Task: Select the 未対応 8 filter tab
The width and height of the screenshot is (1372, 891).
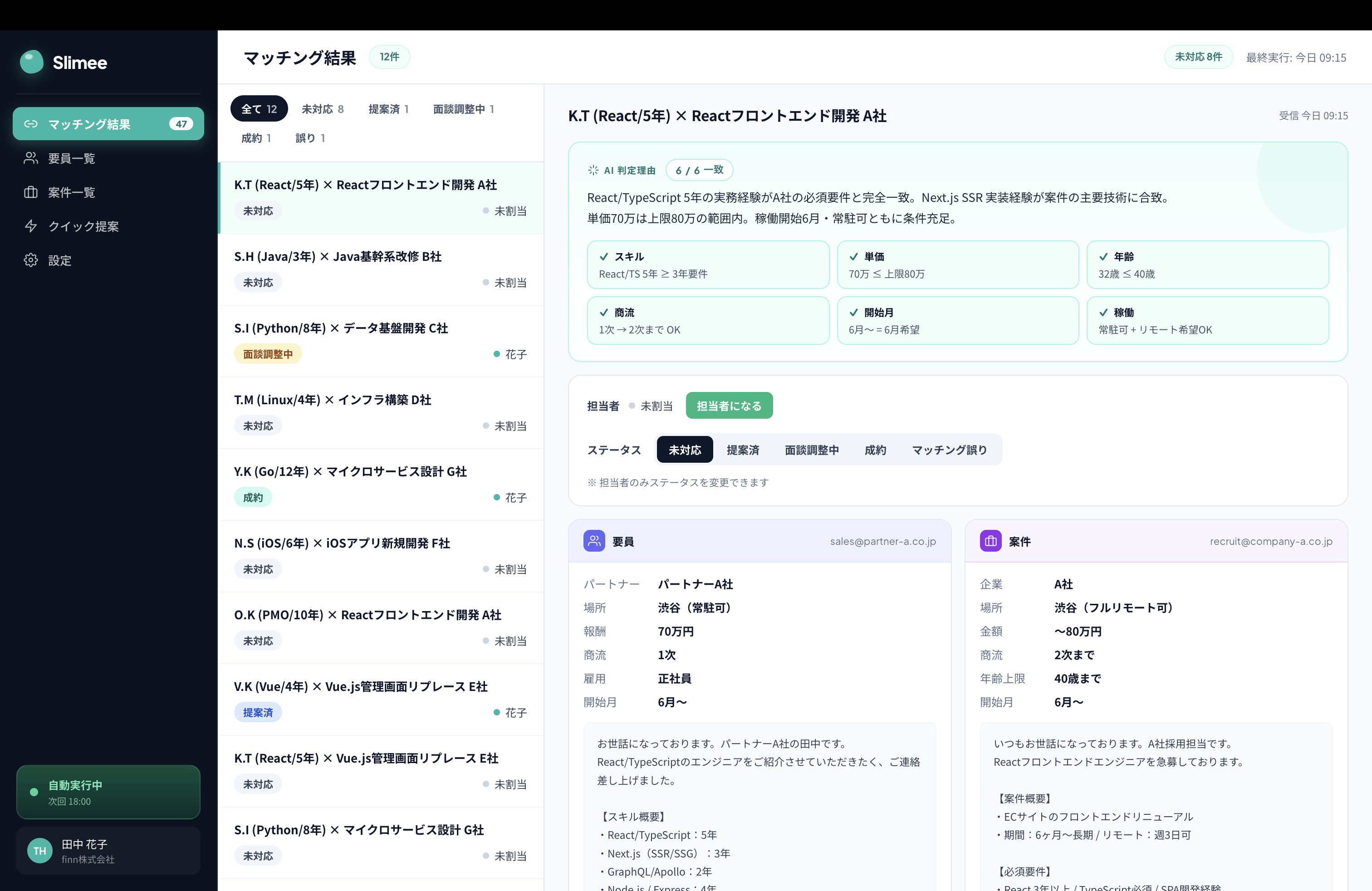Action: point(322,109)
